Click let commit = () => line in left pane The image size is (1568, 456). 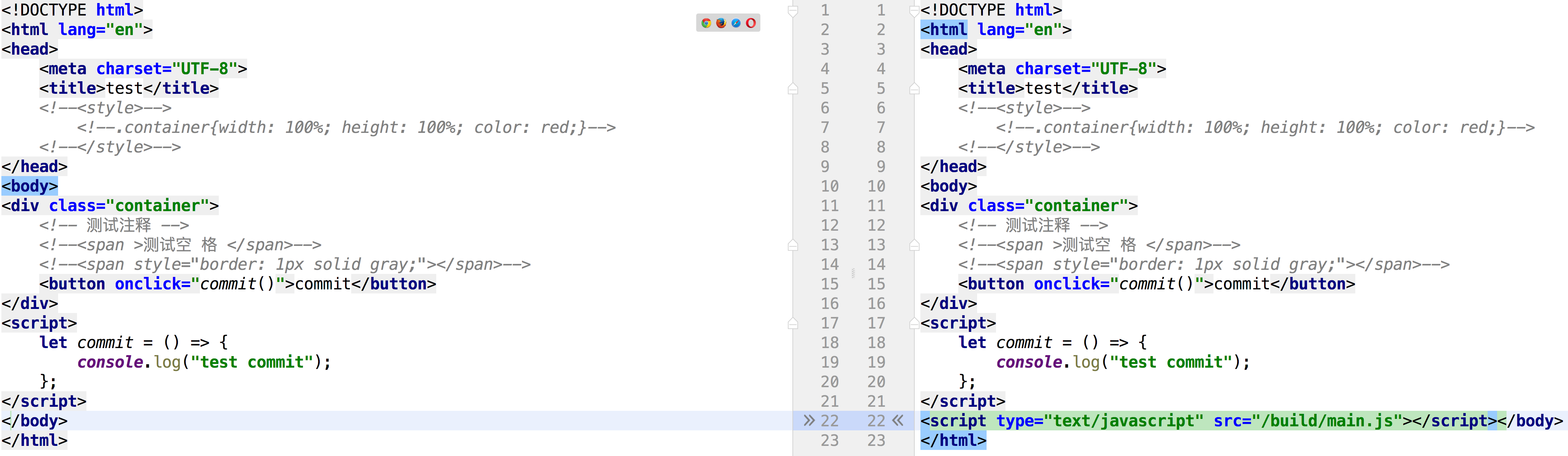pos(134,343)
